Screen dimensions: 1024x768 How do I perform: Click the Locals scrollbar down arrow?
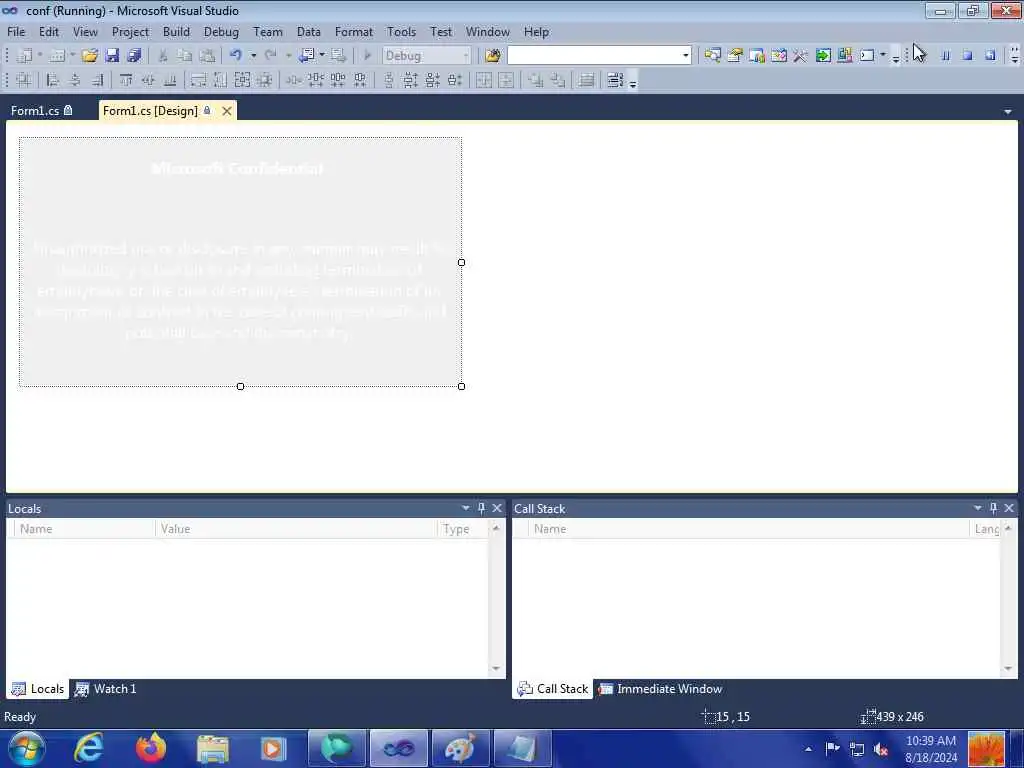point(496,669)
